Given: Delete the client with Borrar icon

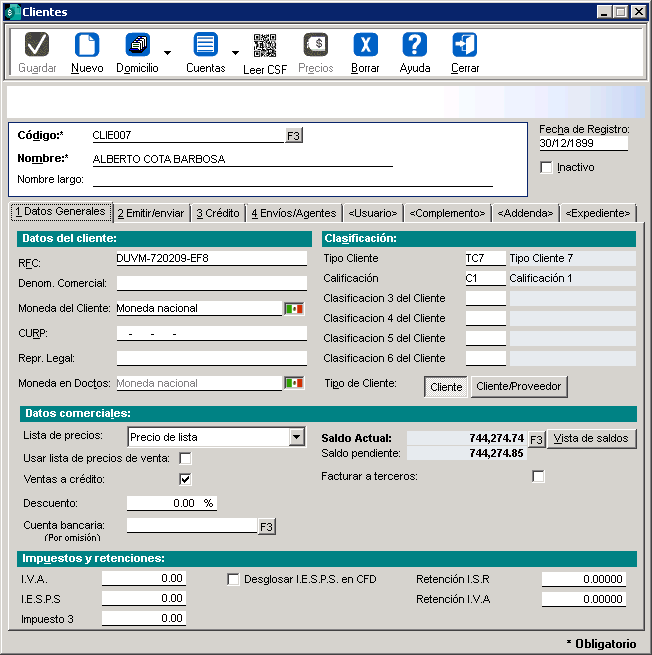Looking at the screenshot, I should click(365, 44).
